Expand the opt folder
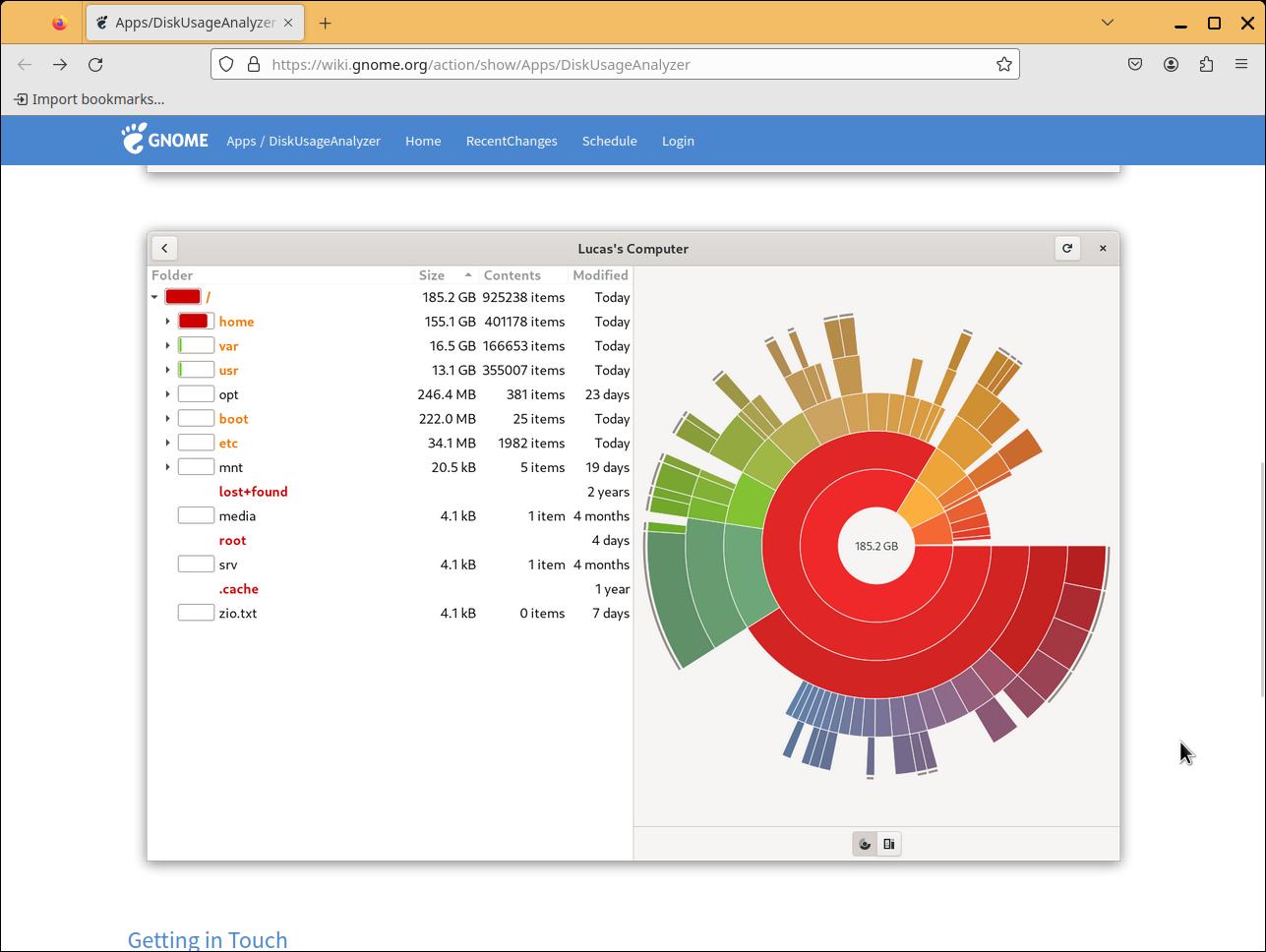The width and height of the screenshot is (1266, 952). pyautogui.click(x=167, y=394)
